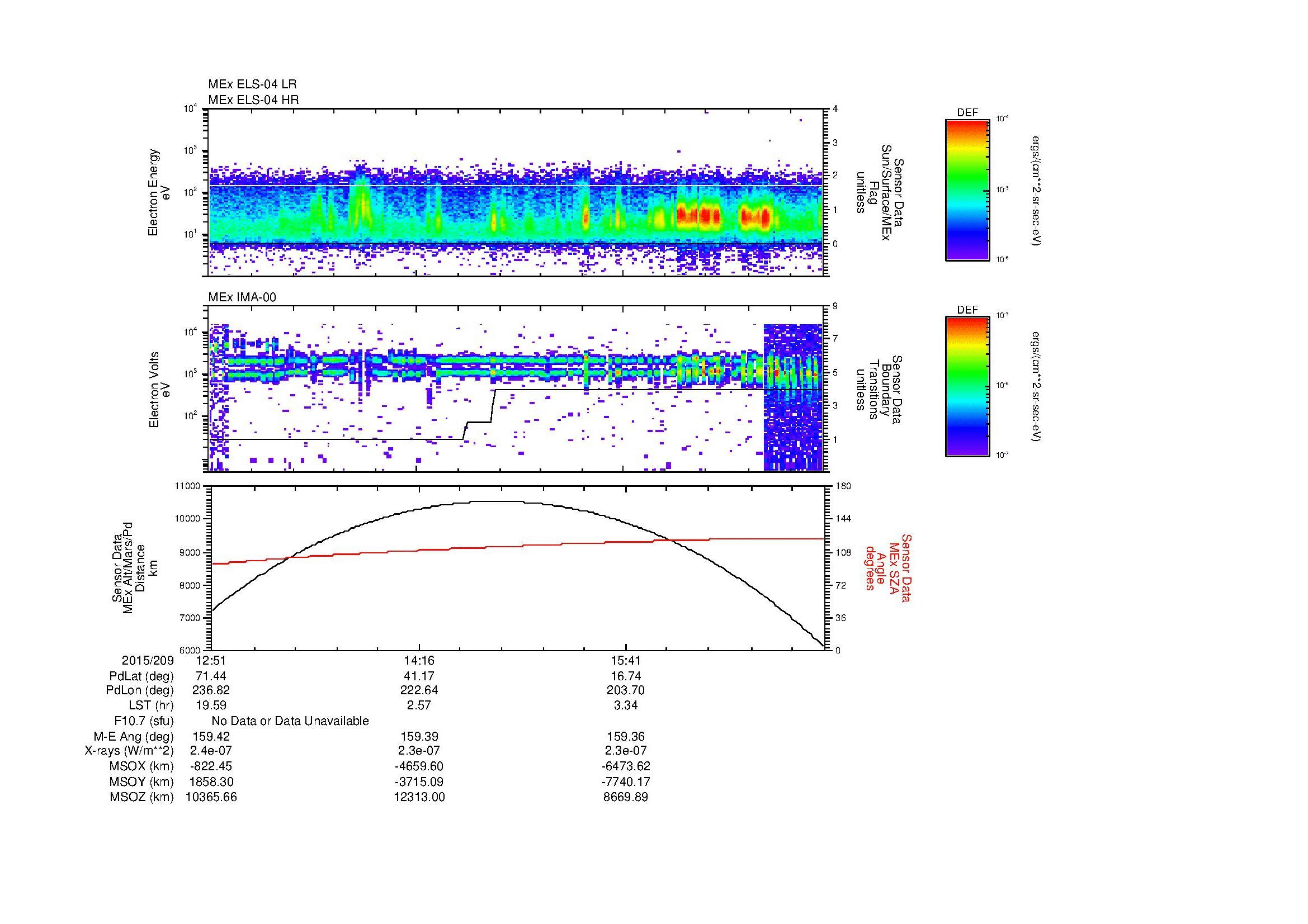
Task: Click MSOX value '-6473.62'
Action: pyautogui.click(x=626, y=766)
